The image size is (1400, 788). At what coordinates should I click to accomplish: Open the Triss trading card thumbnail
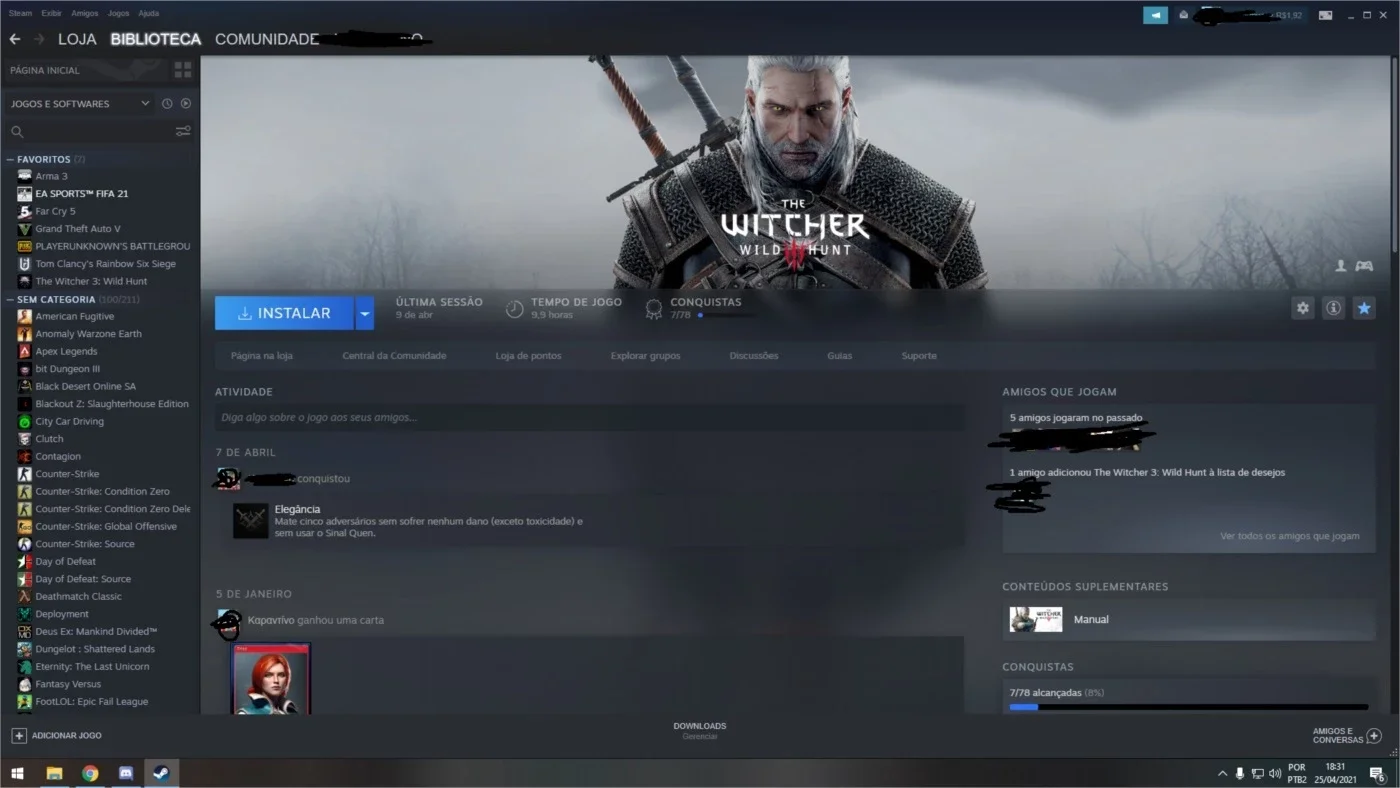tap(271, 678)
